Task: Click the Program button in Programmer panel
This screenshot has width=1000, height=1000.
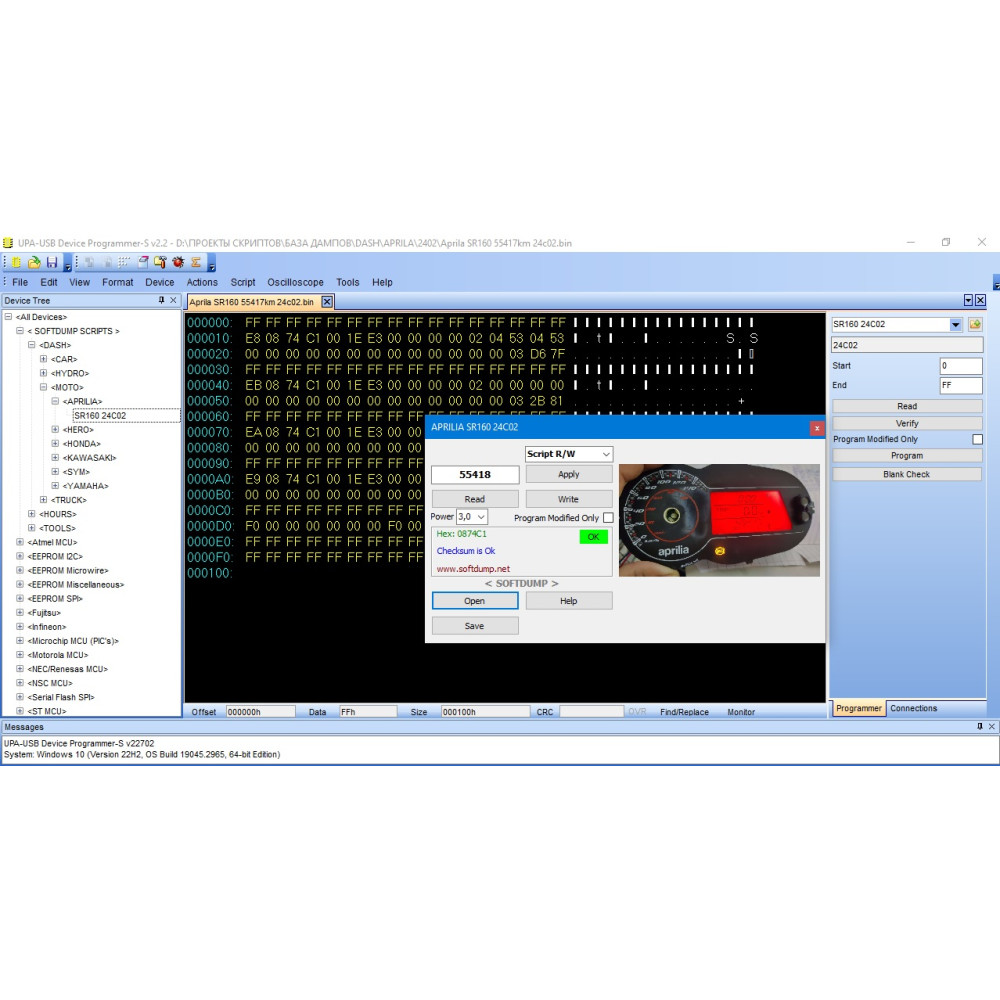Action: (x=906, y=456)
